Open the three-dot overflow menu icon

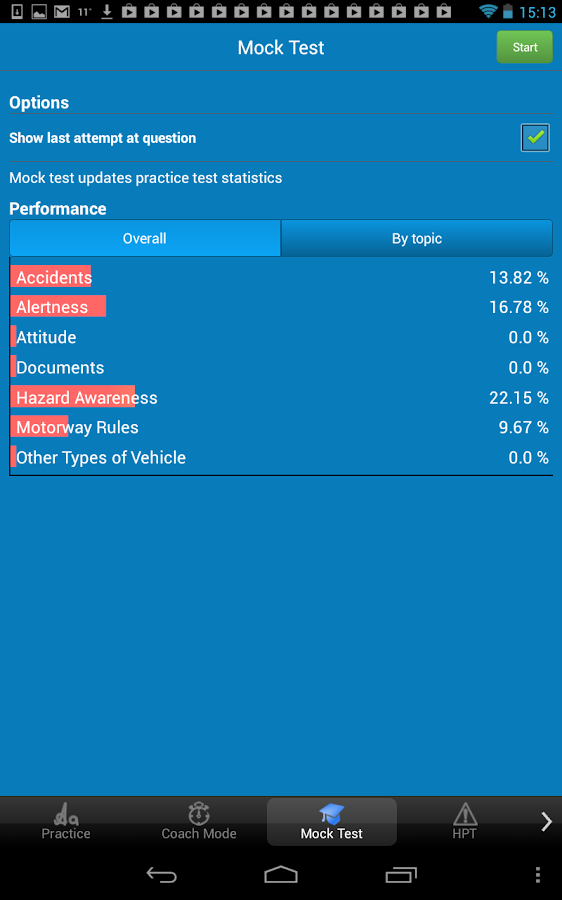537,874
